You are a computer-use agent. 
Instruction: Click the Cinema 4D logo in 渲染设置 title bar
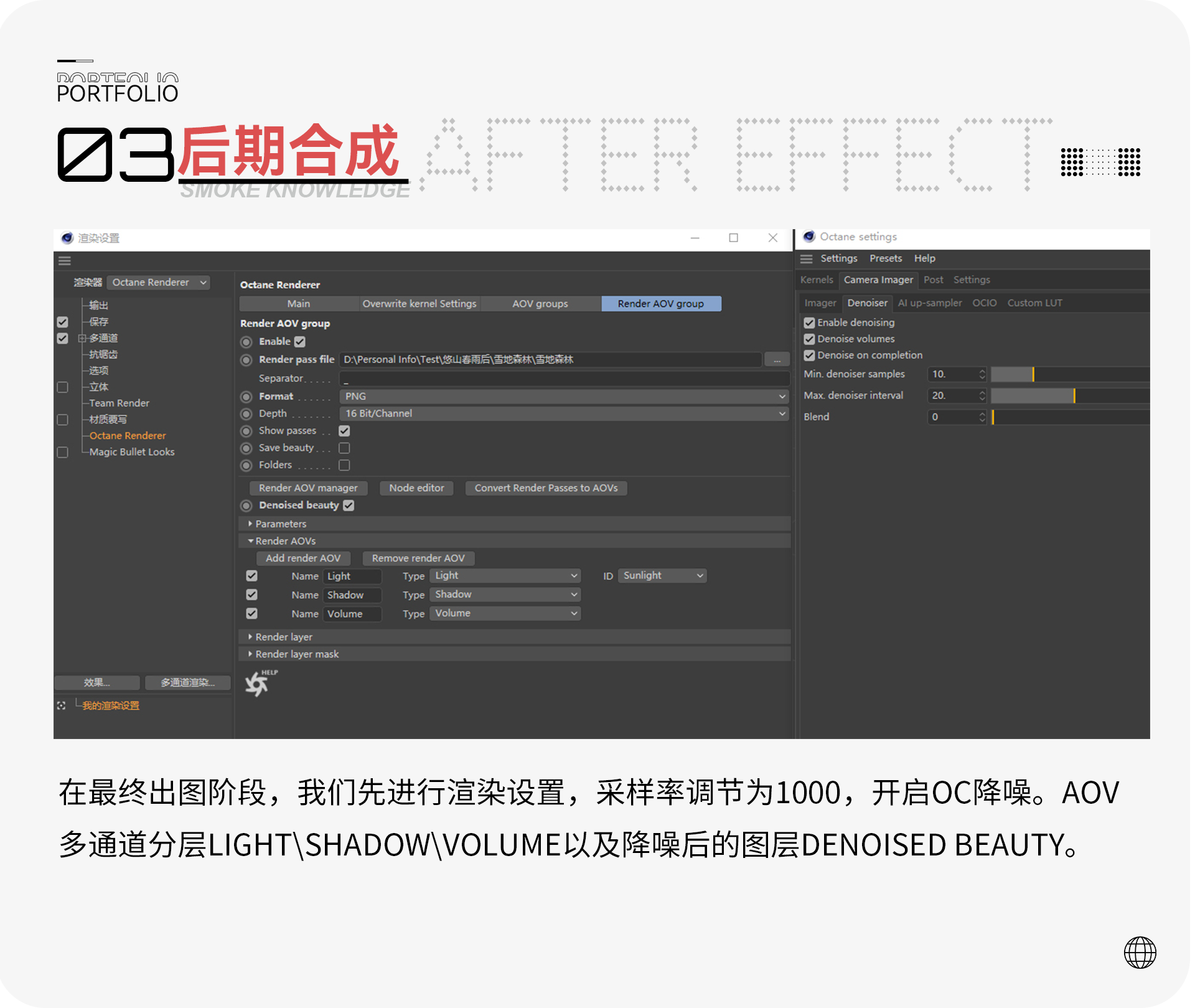pos(67,237)
